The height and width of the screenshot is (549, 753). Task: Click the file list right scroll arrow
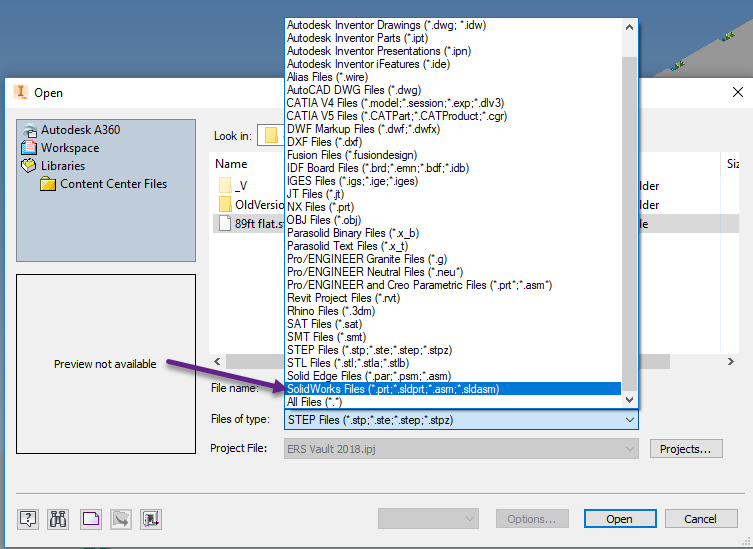click(730, 361)
